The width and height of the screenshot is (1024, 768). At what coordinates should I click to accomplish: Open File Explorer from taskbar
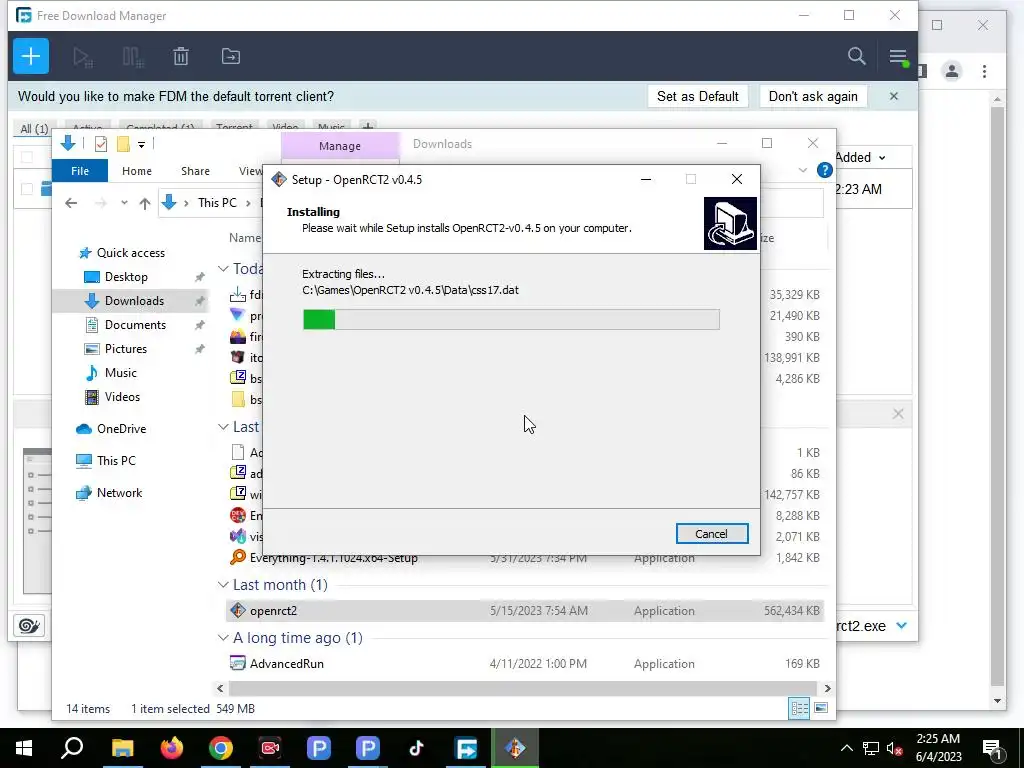pos(122,748)
